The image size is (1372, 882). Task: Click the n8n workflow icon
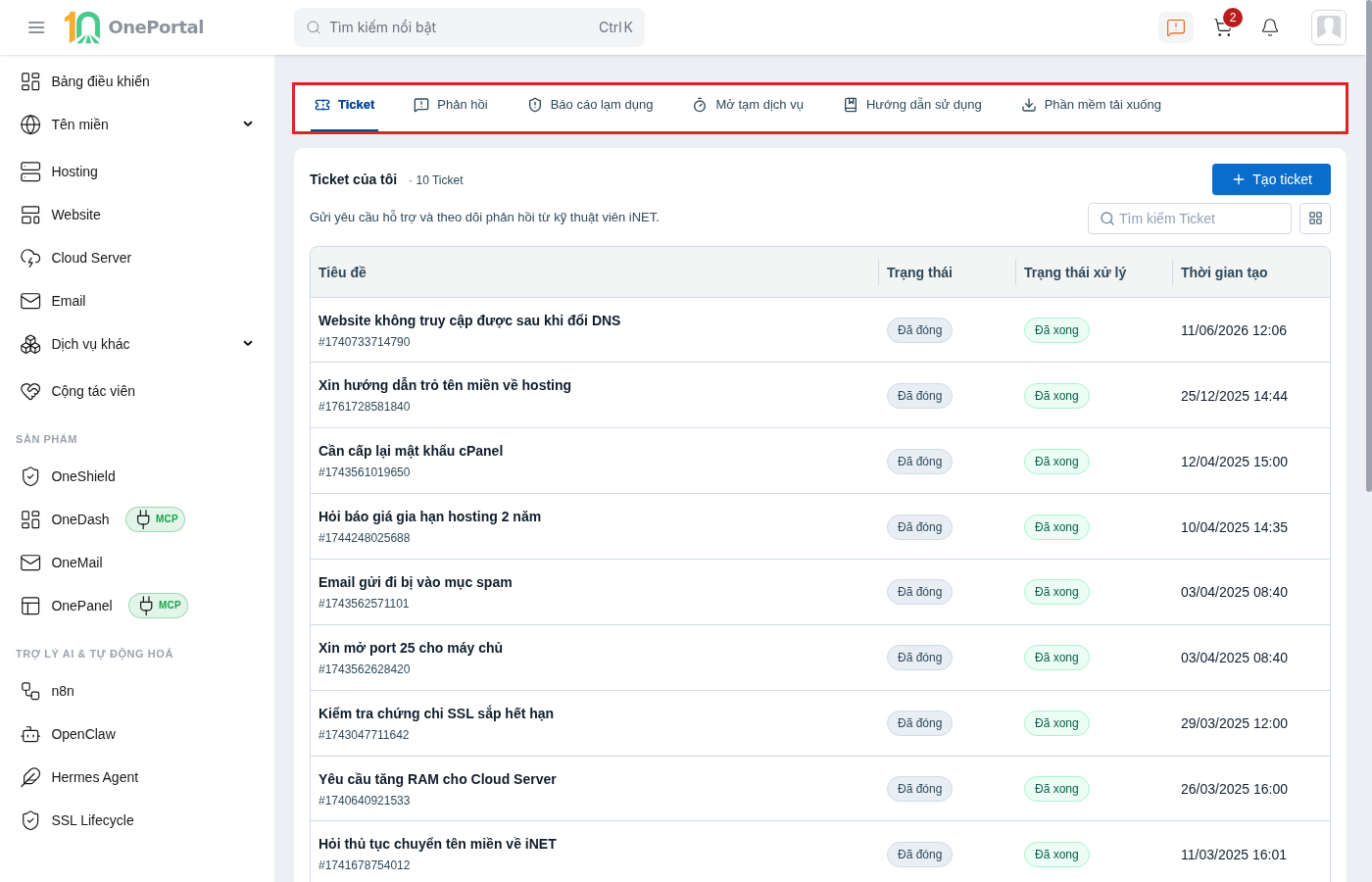coord(30,691)
